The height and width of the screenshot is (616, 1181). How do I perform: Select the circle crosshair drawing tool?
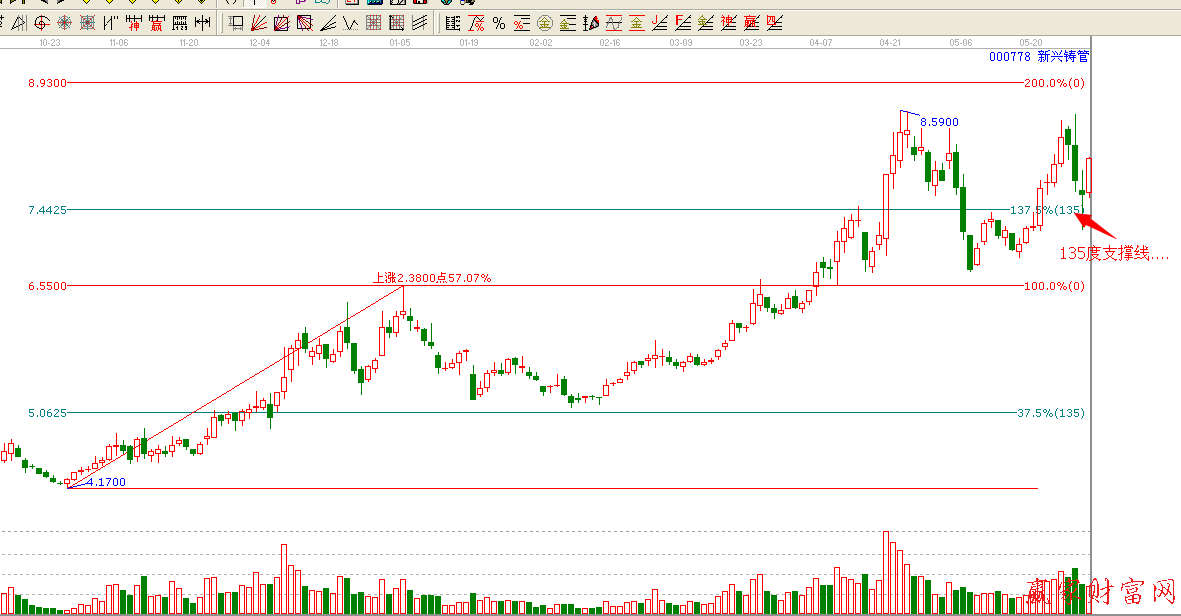tap(42, 23)
